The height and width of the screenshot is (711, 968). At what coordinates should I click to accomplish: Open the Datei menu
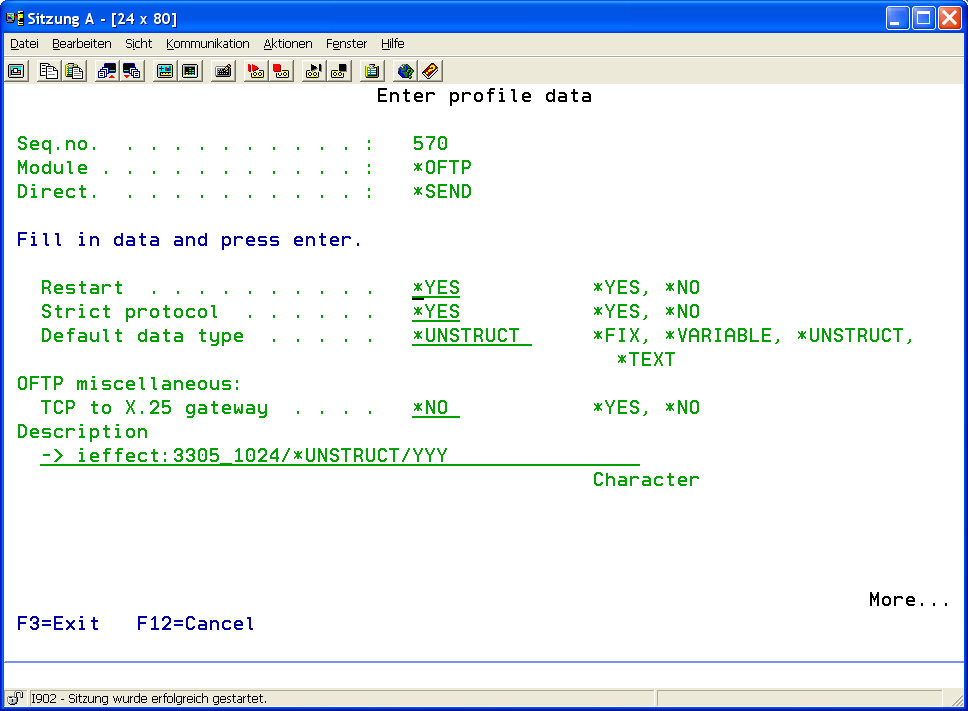[x=24, y=44]
